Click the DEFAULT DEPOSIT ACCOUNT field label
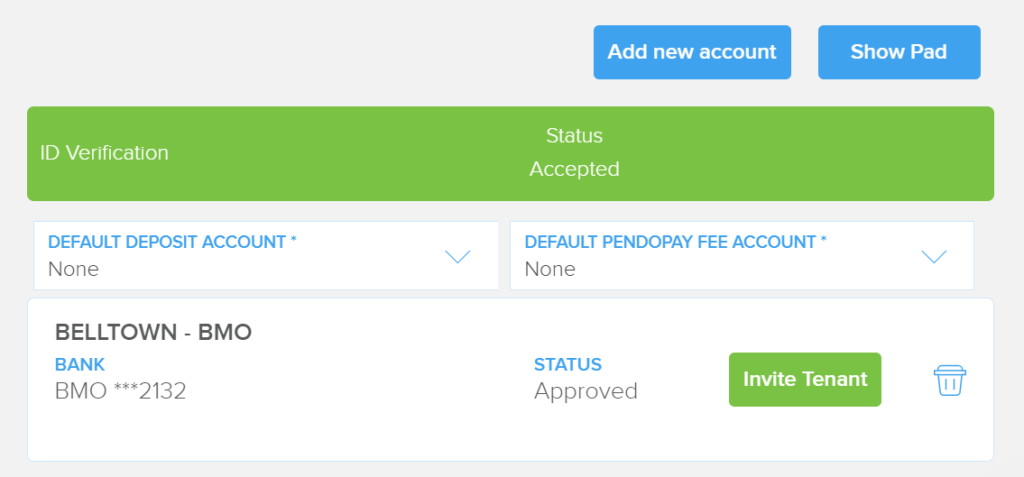1024x477 pixels. point(172,242)
